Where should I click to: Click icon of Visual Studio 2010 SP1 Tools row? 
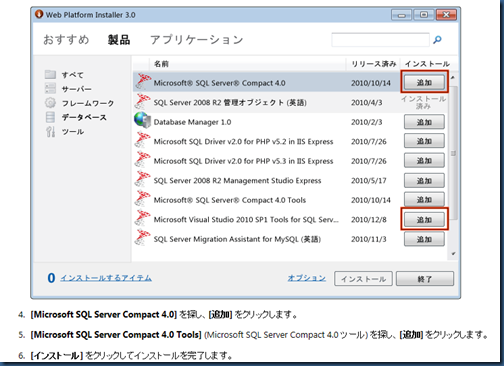pos(143,218)
